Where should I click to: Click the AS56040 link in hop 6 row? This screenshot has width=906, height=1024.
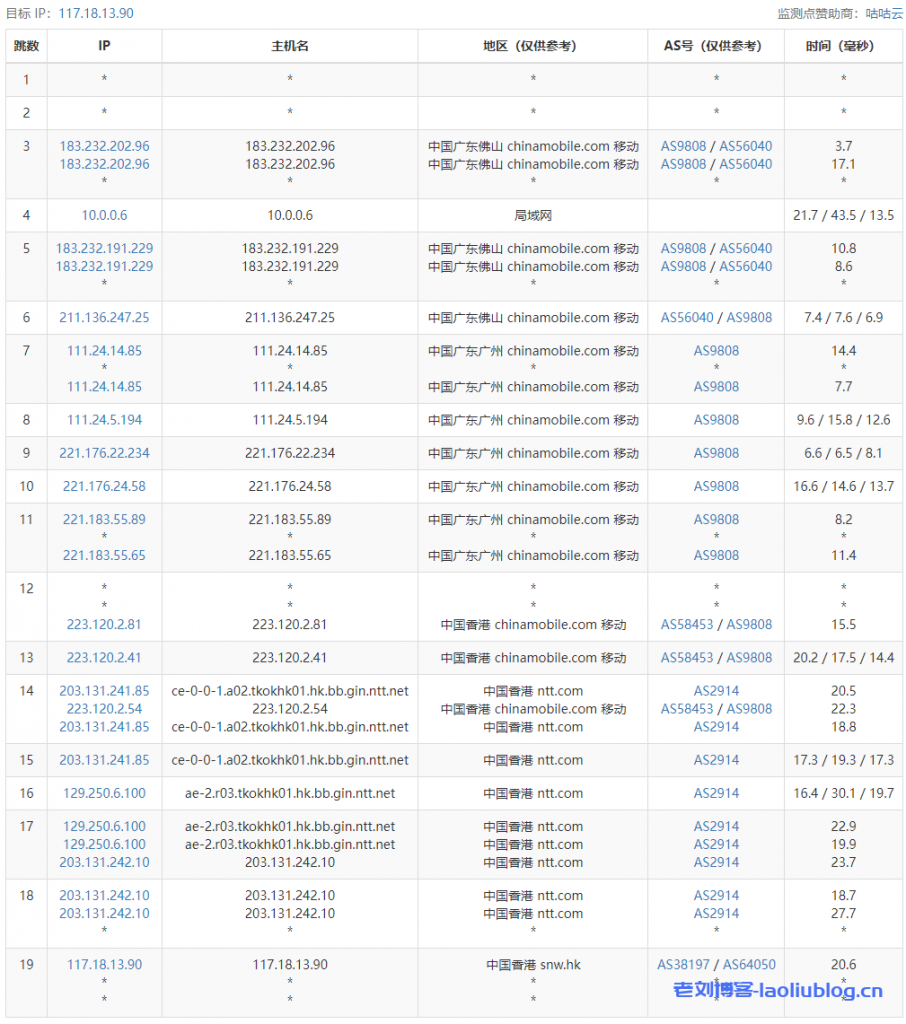click(687, 317)
